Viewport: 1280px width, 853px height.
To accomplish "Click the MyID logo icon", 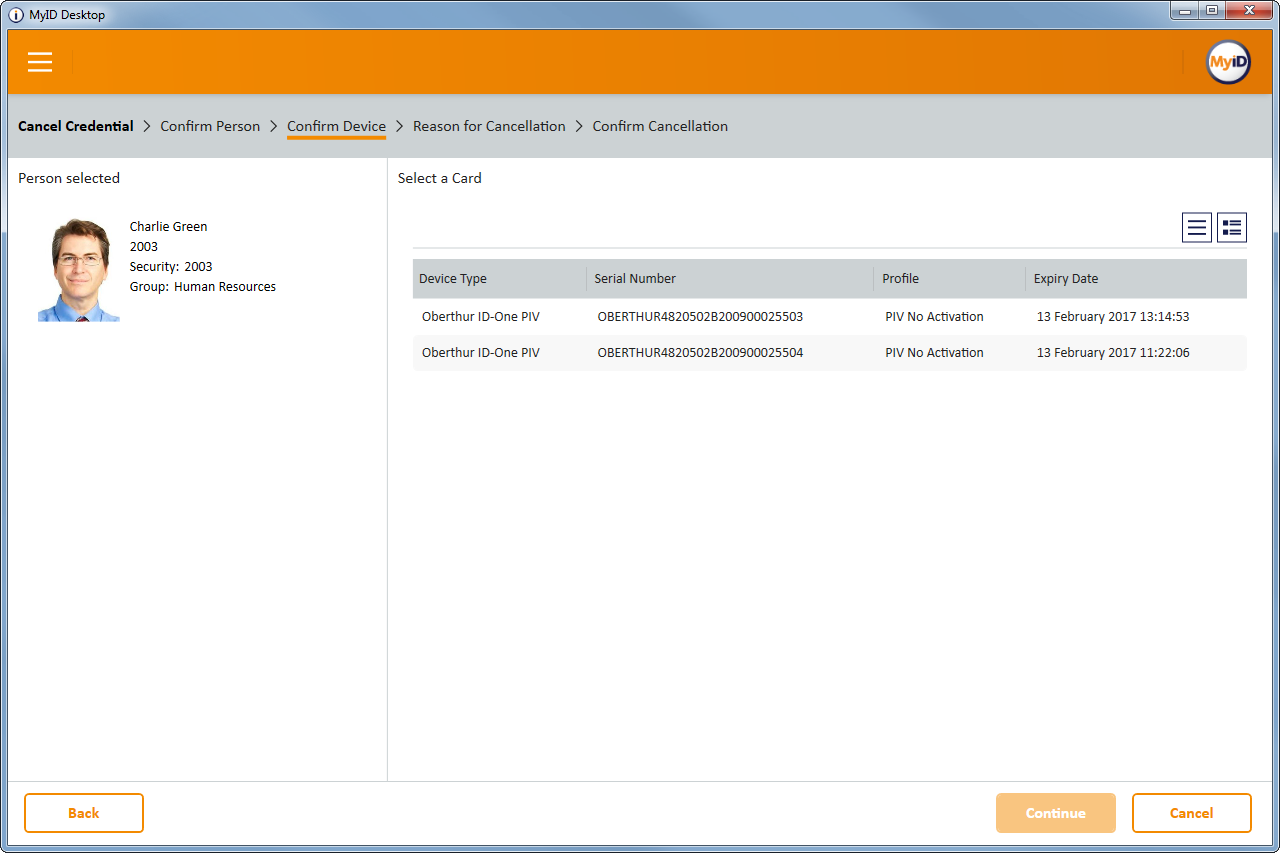I will tap(1228, 62).
